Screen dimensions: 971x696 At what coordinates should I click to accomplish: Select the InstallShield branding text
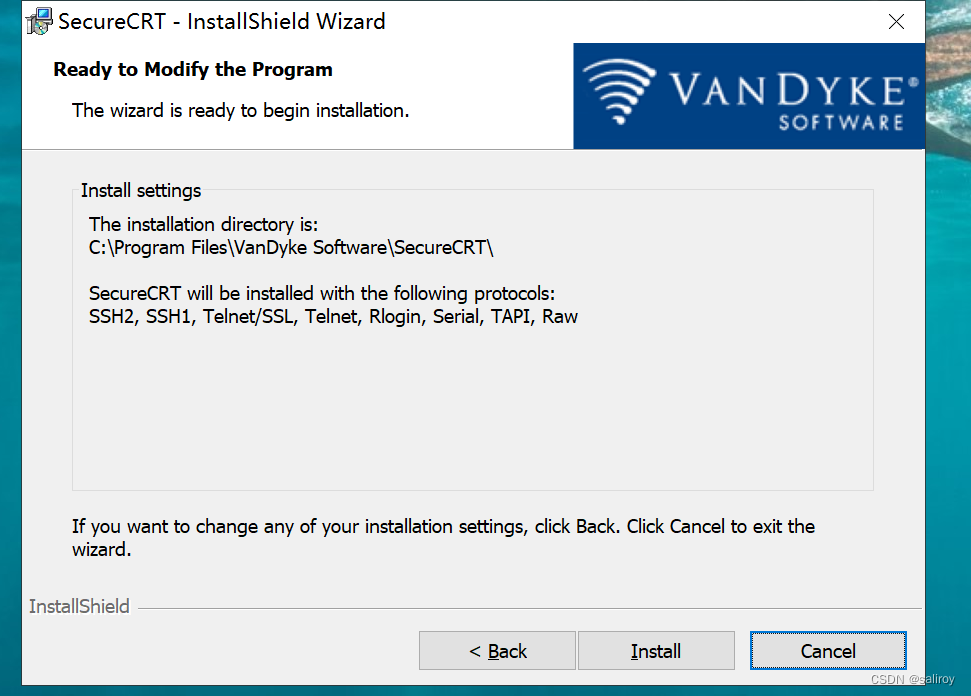(78, 606)
